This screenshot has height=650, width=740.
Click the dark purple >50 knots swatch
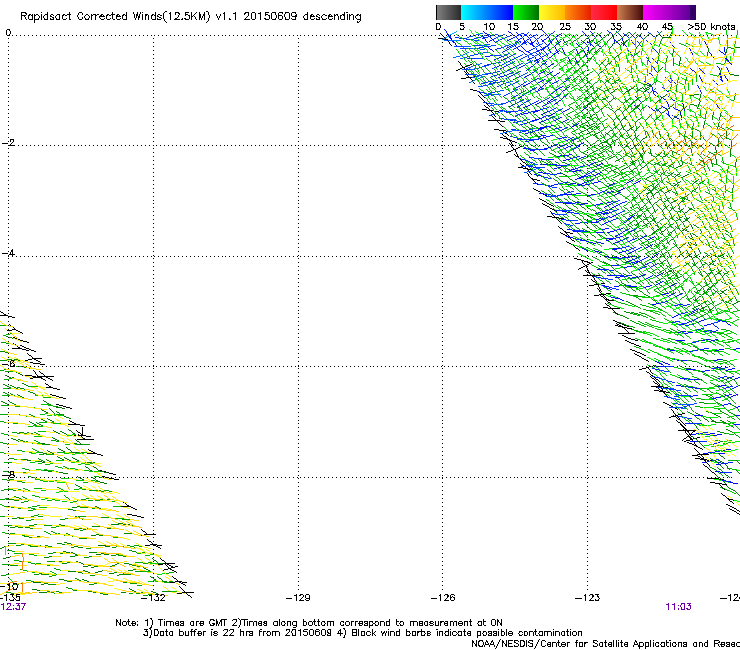[x=693, y=12]
